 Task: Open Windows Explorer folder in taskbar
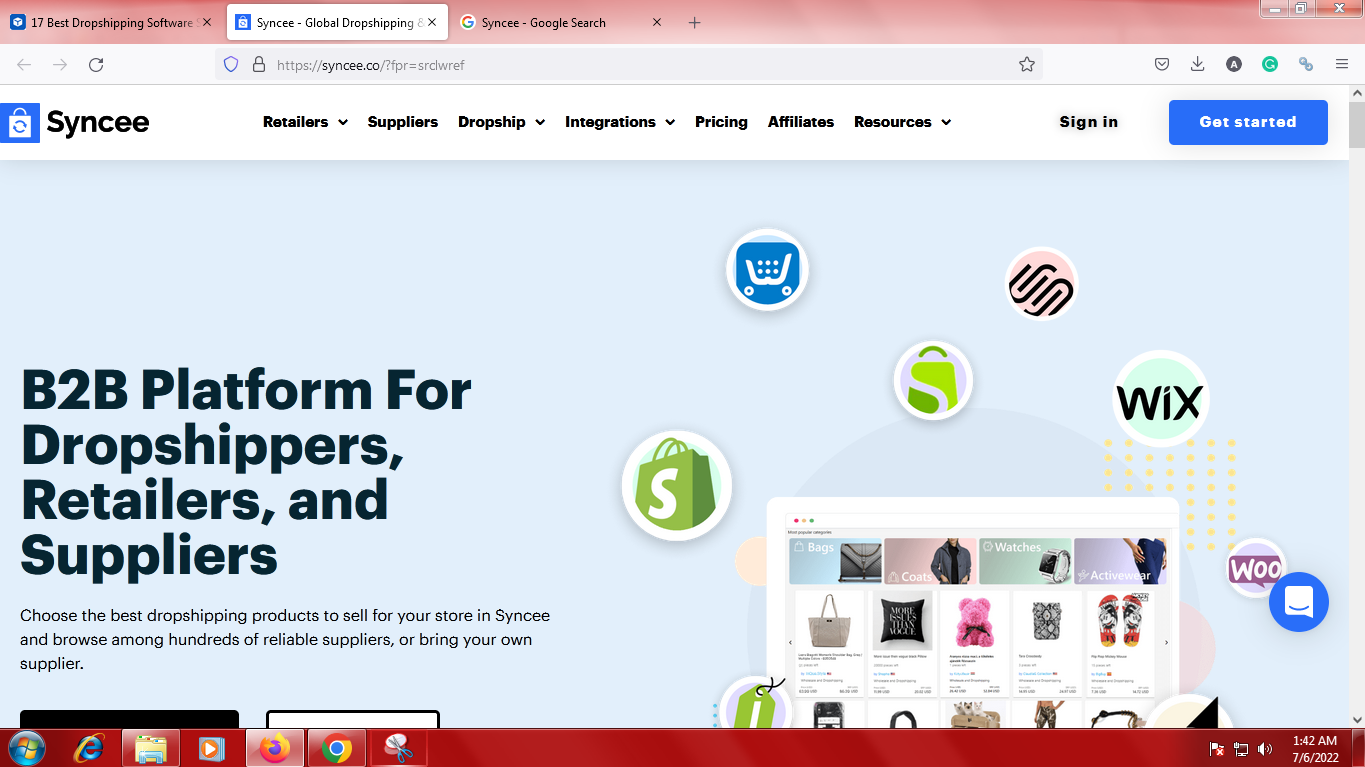click(151, 748)
